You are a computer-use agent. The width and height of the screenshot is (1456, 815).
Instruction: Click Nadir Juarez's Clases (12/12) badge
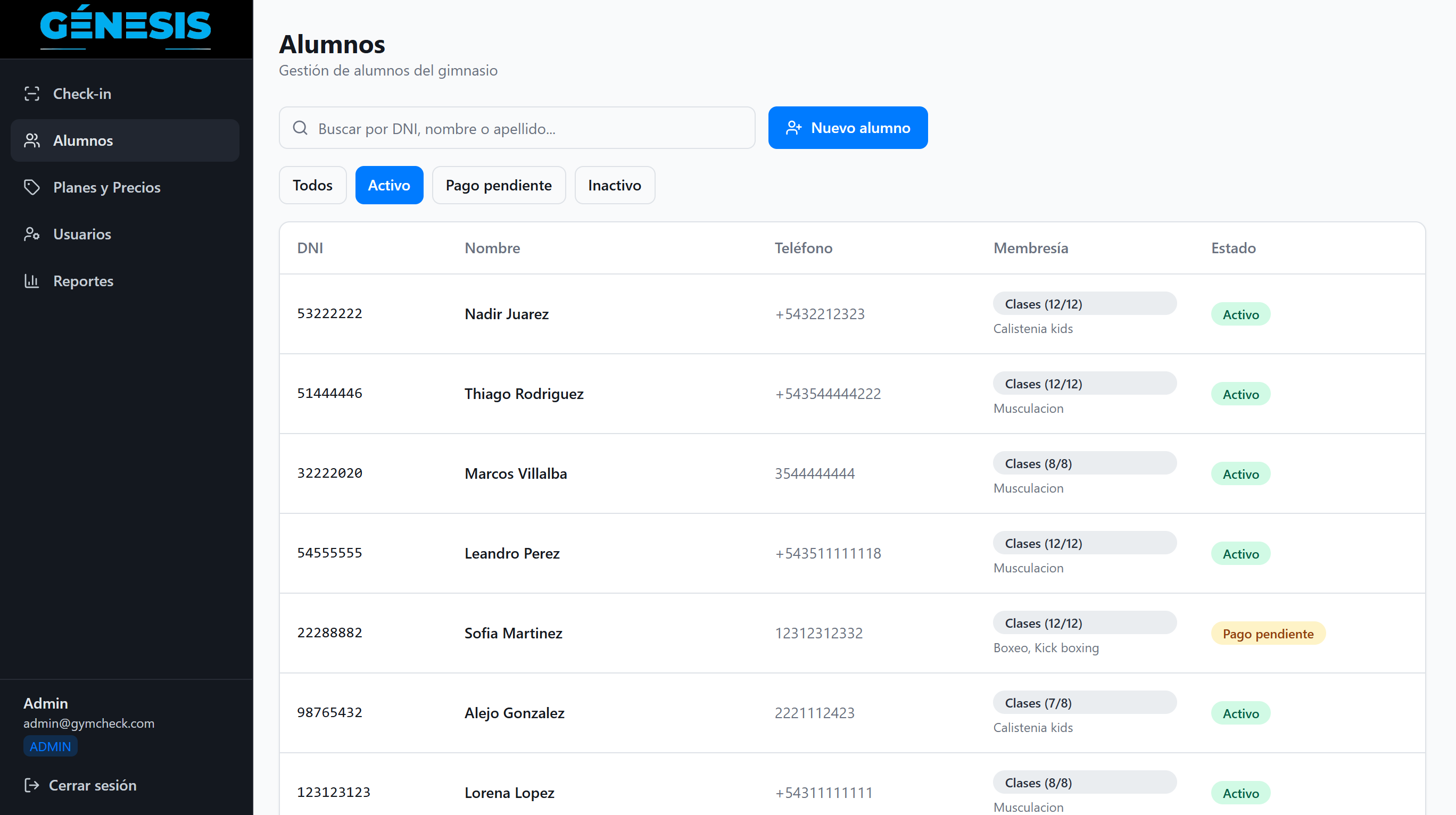1085,304
